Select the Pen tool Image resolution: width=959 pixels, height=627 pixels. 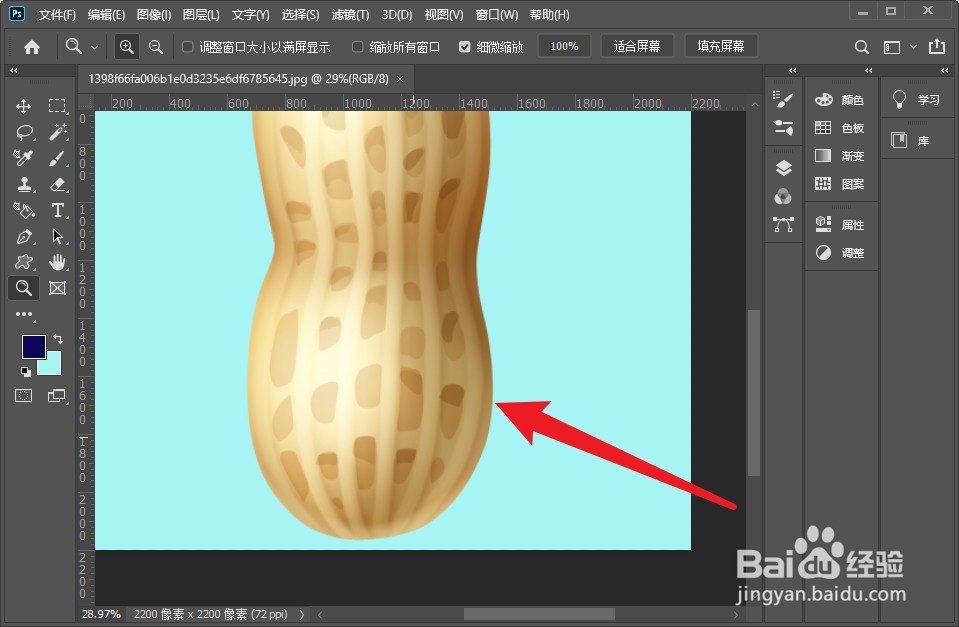coord(24,236)
